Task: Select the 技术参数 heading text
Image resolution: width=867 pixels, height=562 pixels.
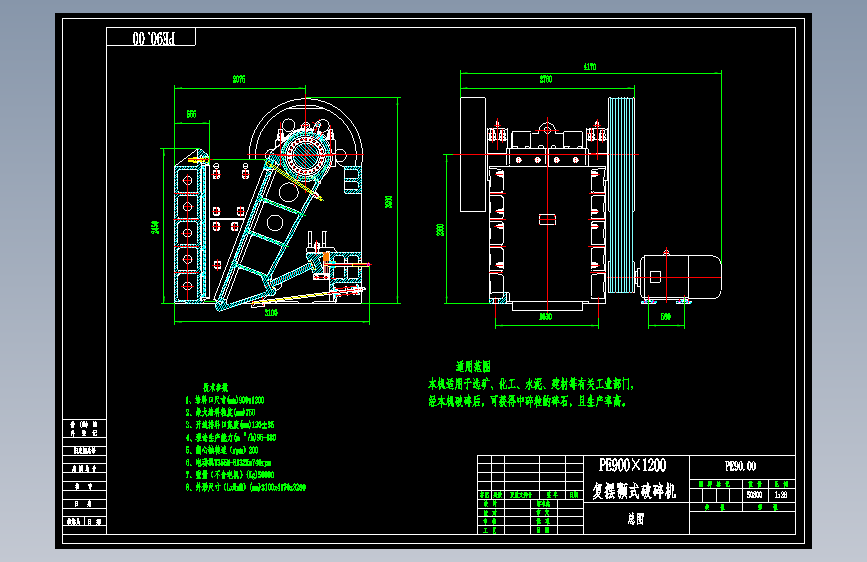Action: coord(215,388)
